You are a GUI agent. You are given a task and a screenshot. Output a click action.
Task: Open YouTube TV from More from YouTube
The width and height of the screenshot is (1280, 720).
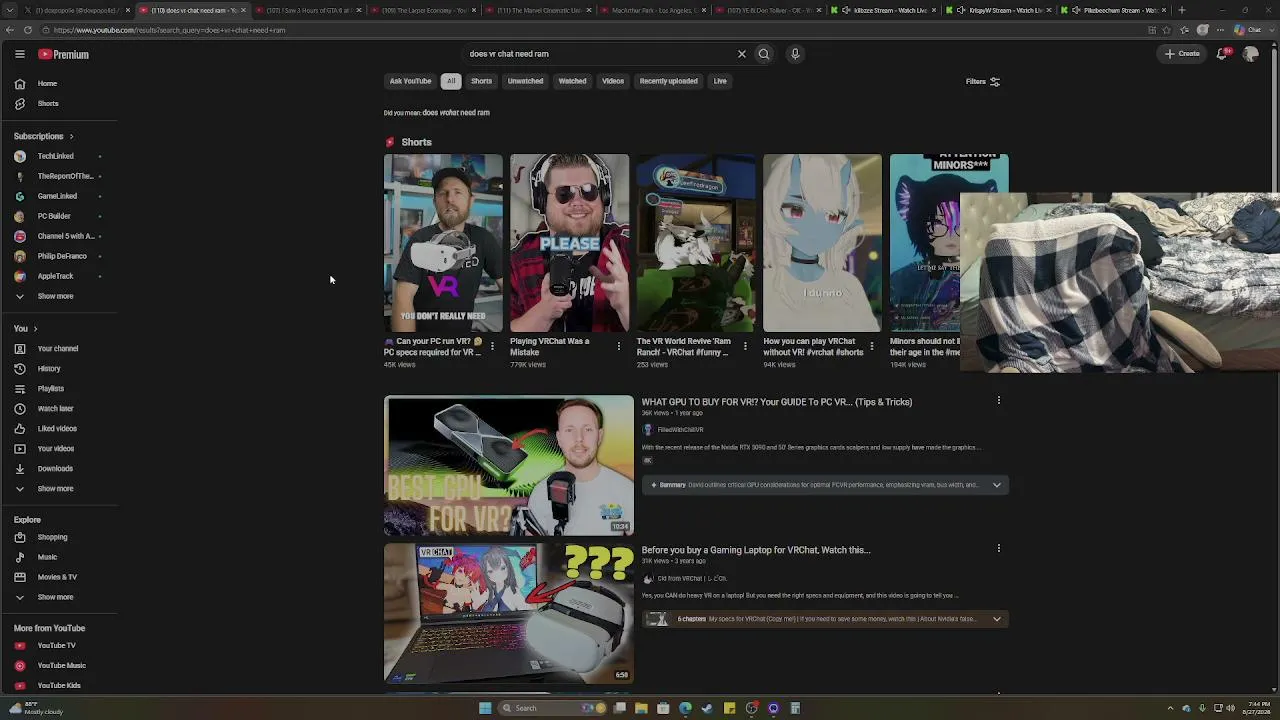point(56,646)
